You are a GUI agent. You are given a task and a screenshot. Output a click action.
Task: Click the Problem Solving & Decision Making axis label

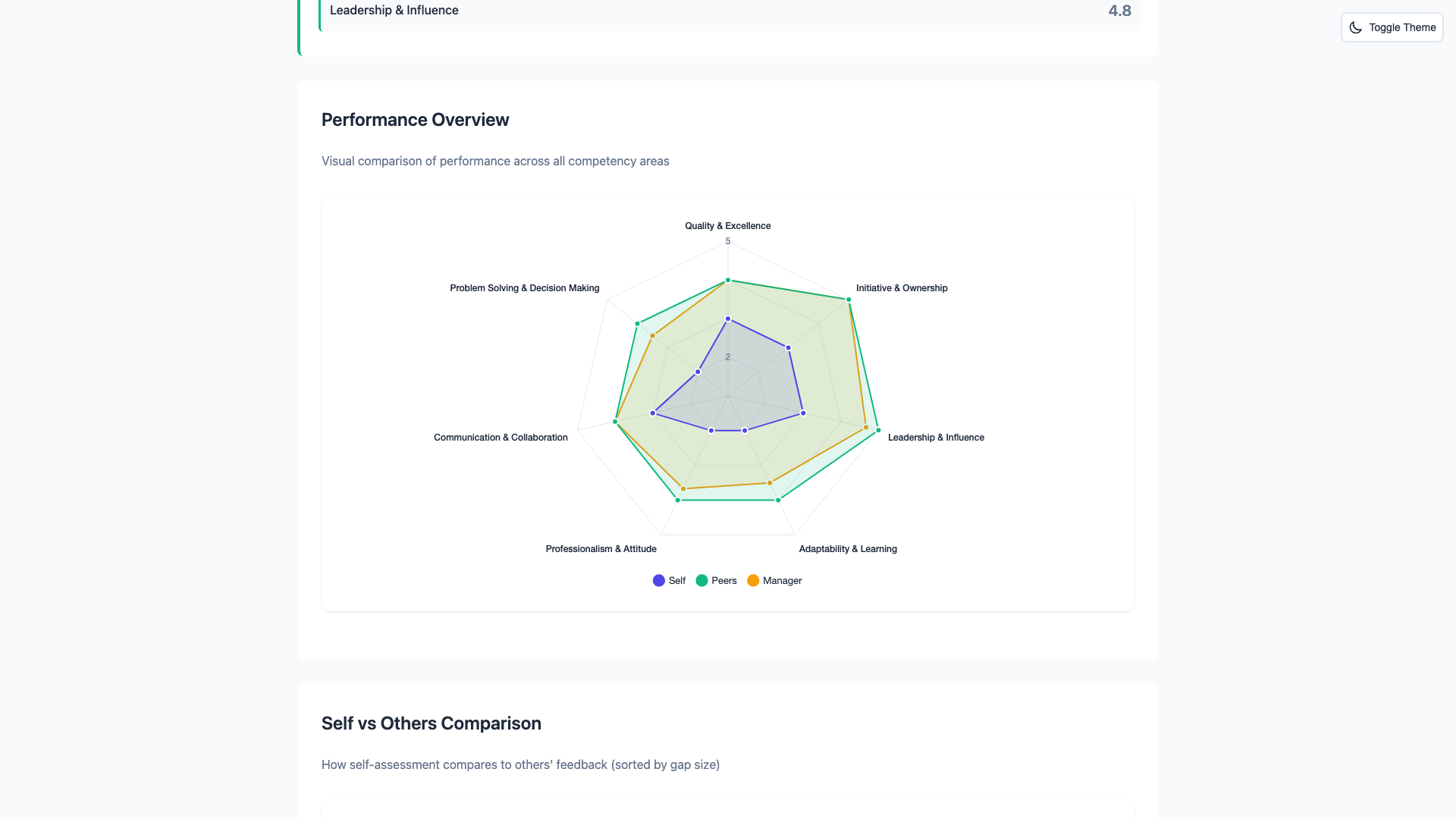[524, 288]
